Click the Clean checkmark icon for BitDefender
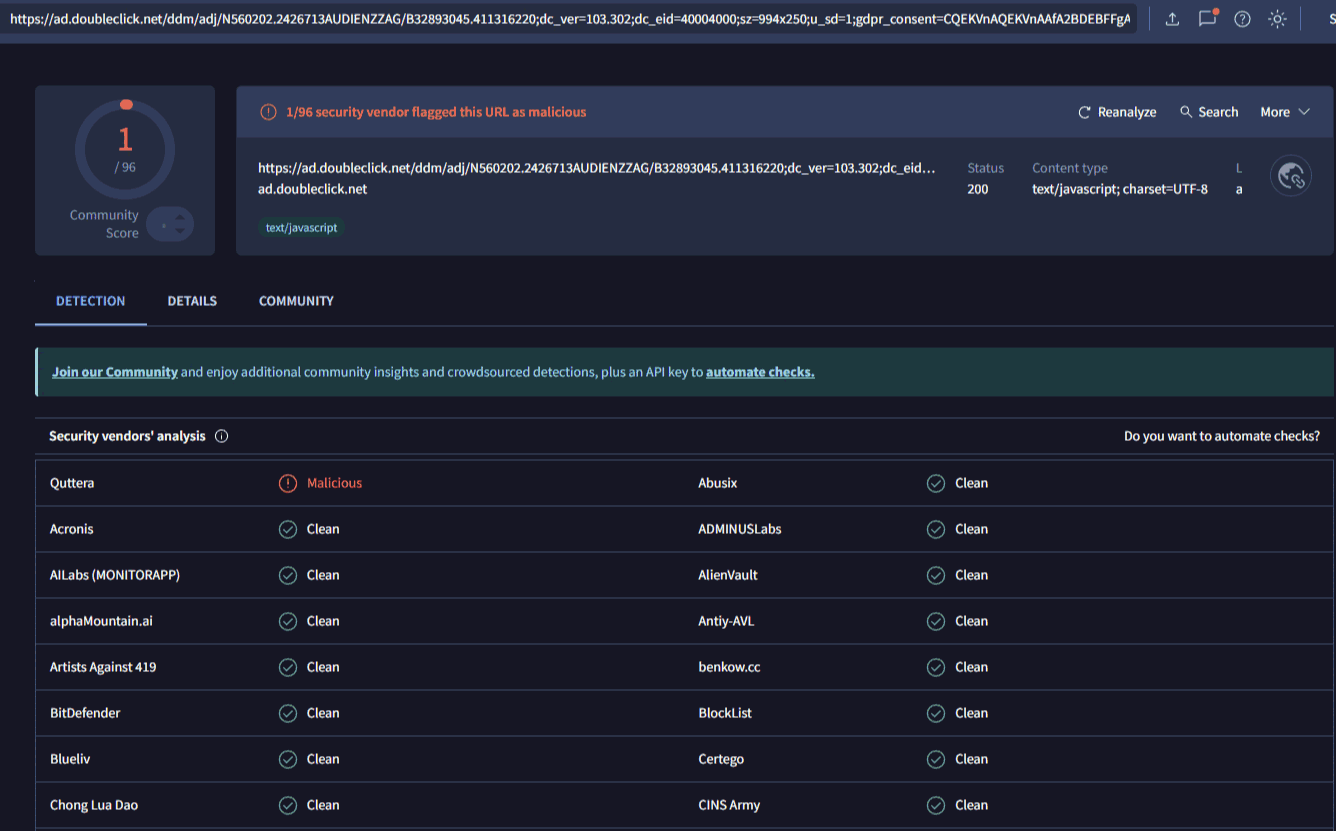1336x831 pixels. (x=288, y=713)
